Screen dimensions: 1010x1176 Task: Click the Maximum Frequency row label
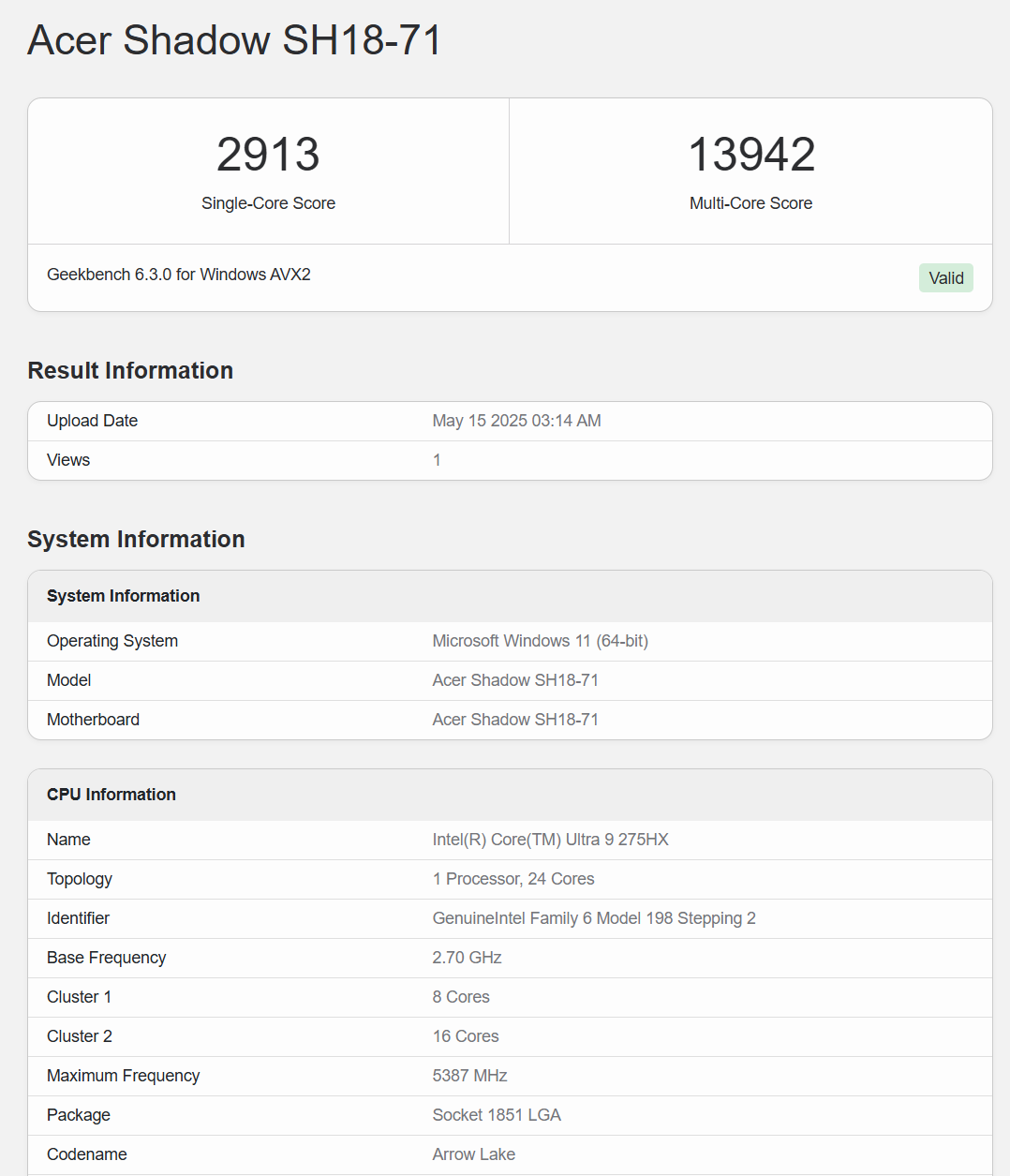pos(123,1076)
